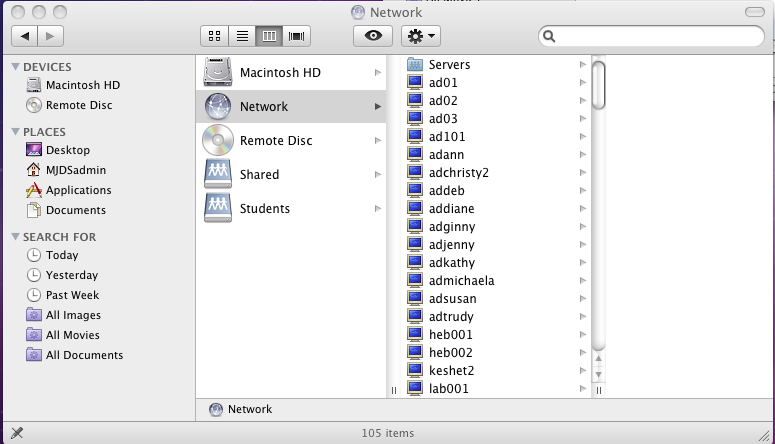775x444 pixels.
Task: Select the Shared volume
Action: [x=291, y=175]
